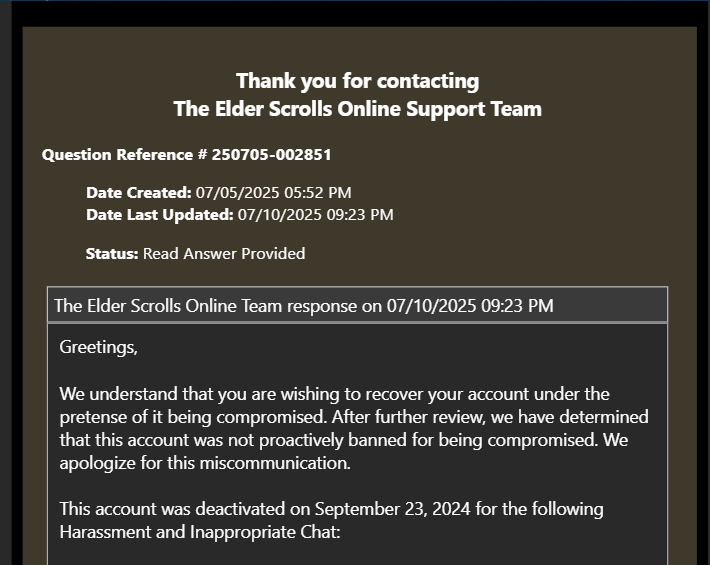Click the response timestamp in header bar
The image size is (710, 565).
pyautogui.click(x=470, y=306)
